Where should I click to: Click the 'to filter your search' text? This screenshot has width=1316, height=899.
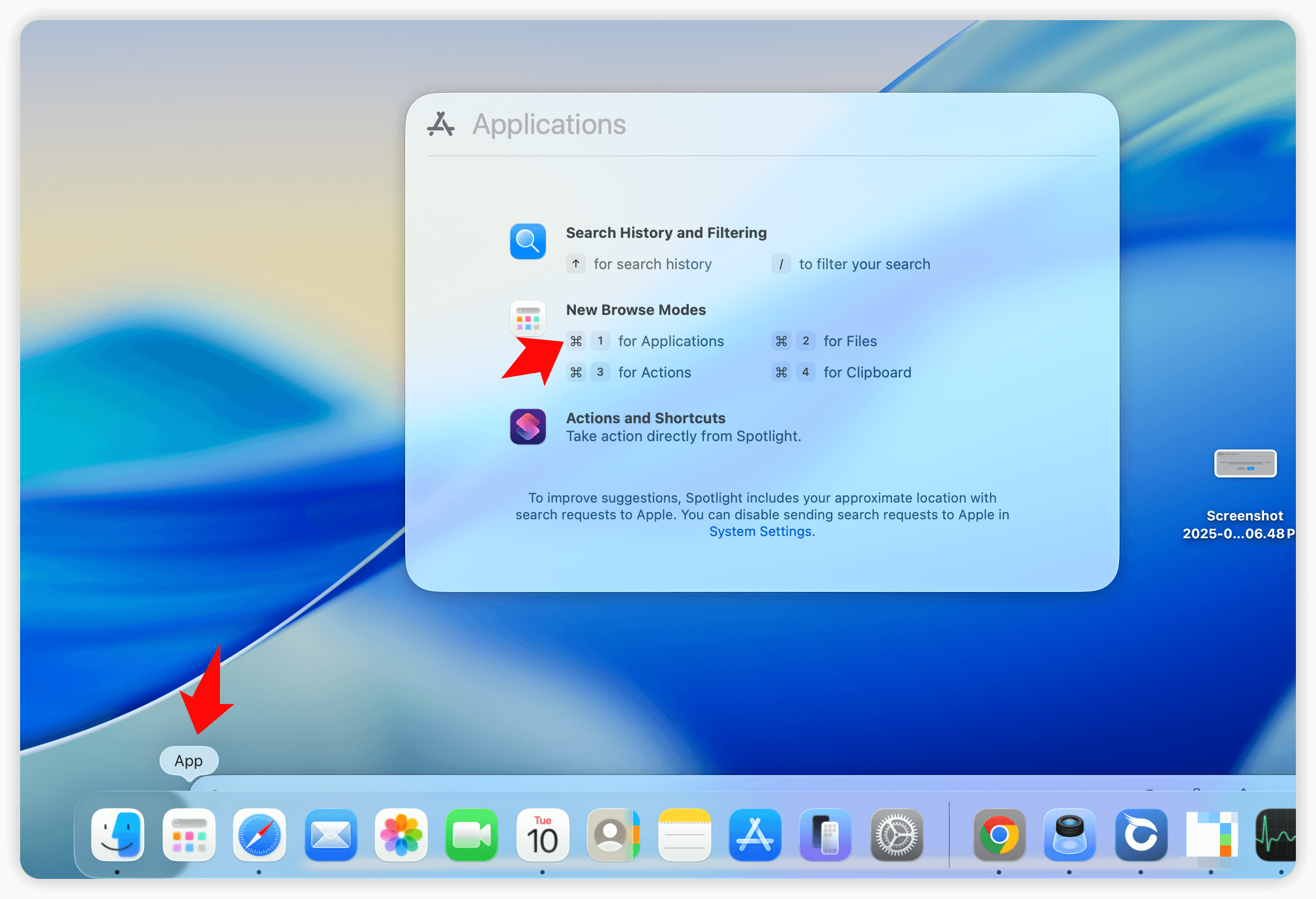tap(864, 265)
